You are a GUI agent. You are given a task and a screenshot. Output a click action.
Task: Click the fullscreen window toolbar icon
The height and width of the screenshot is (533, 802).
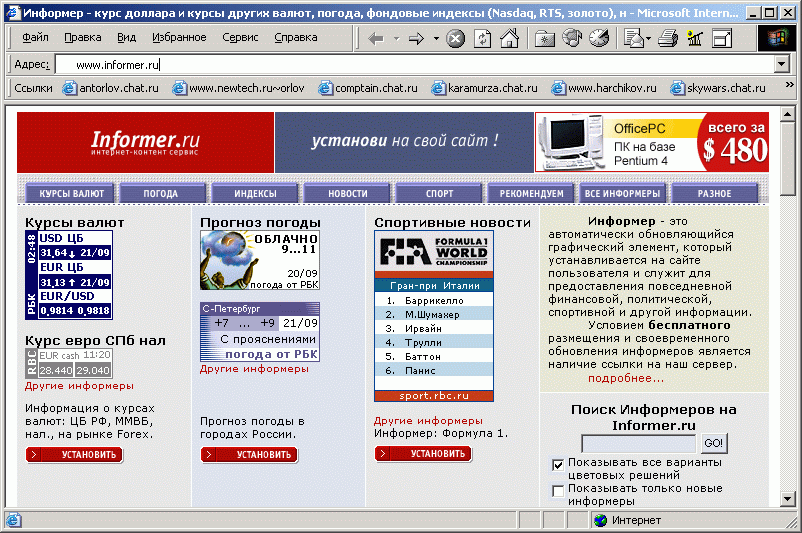click(x=722, y=38)
